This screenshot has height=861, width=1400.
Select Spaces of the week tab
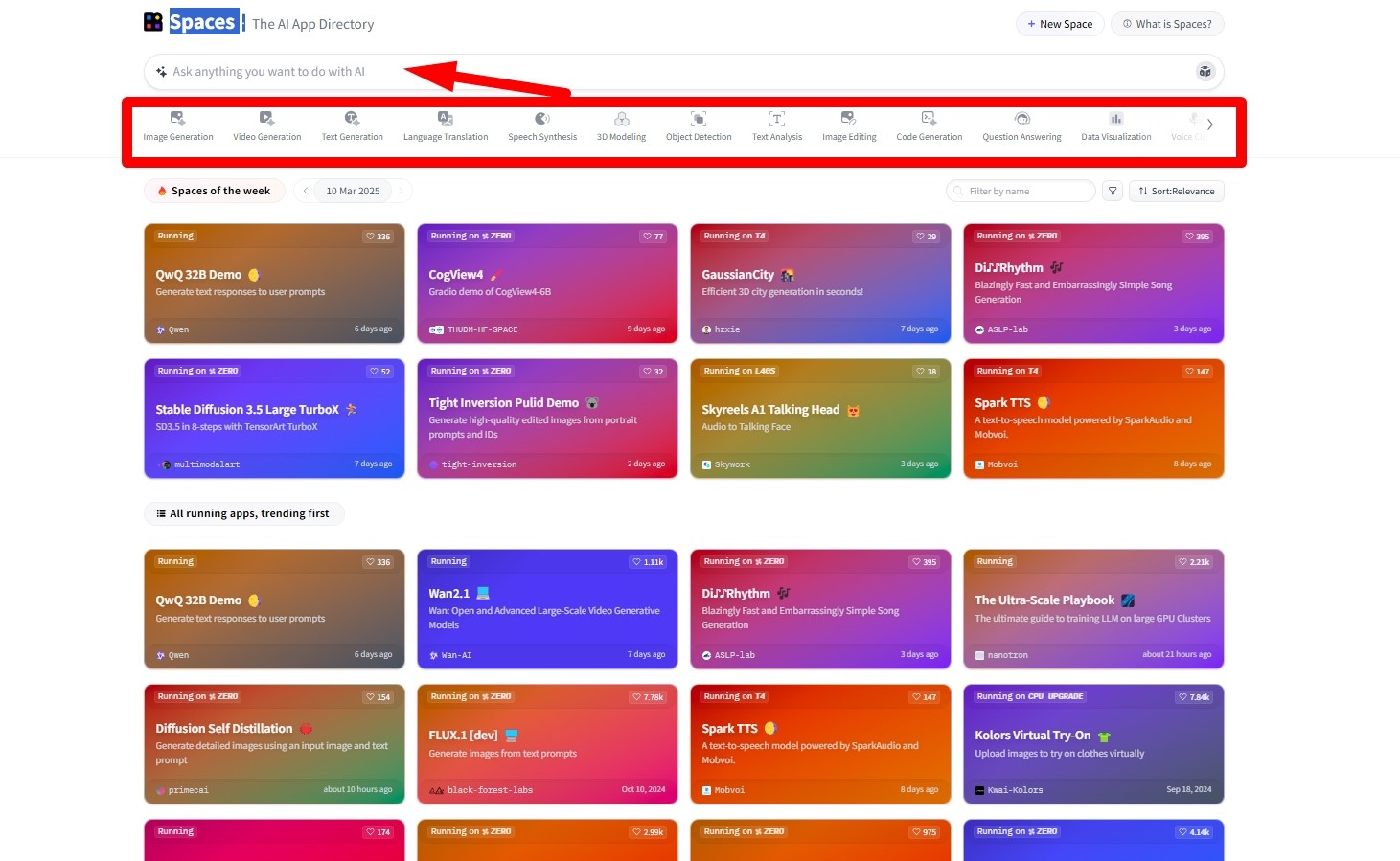tap(215, 191)
